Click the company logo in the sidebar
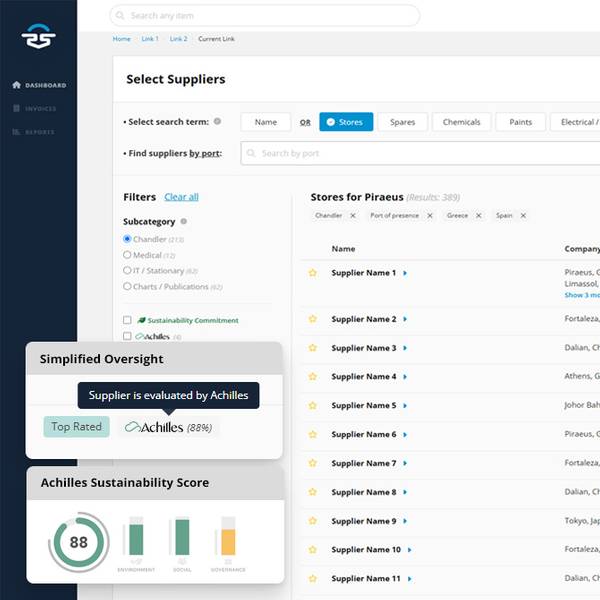This screenshot has width=600, height=600. coord(38,36)
